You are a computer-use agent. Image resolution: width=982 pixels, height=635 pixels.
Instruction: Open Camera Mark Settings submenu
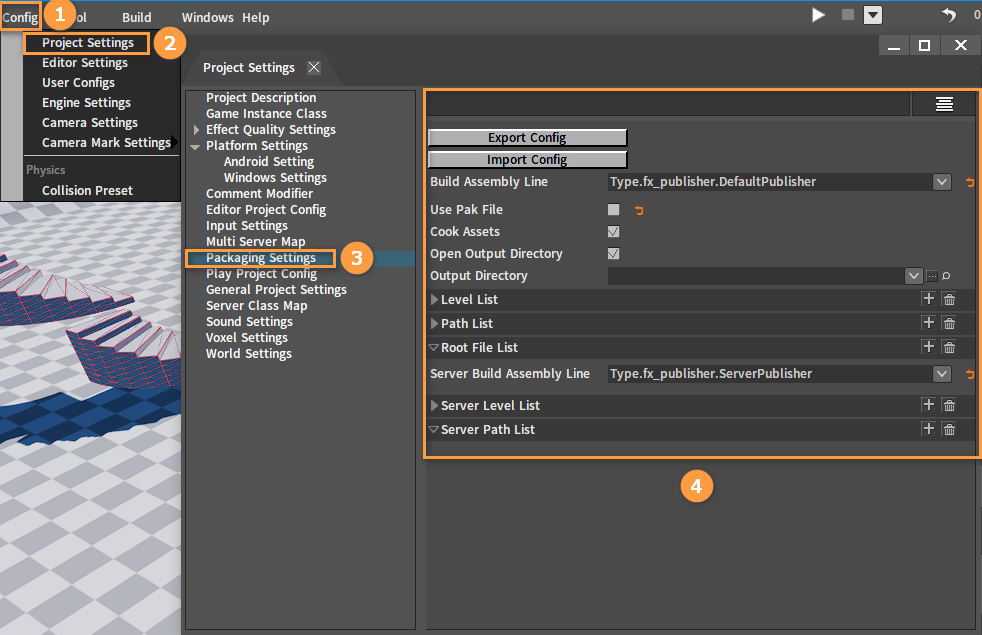106,143
